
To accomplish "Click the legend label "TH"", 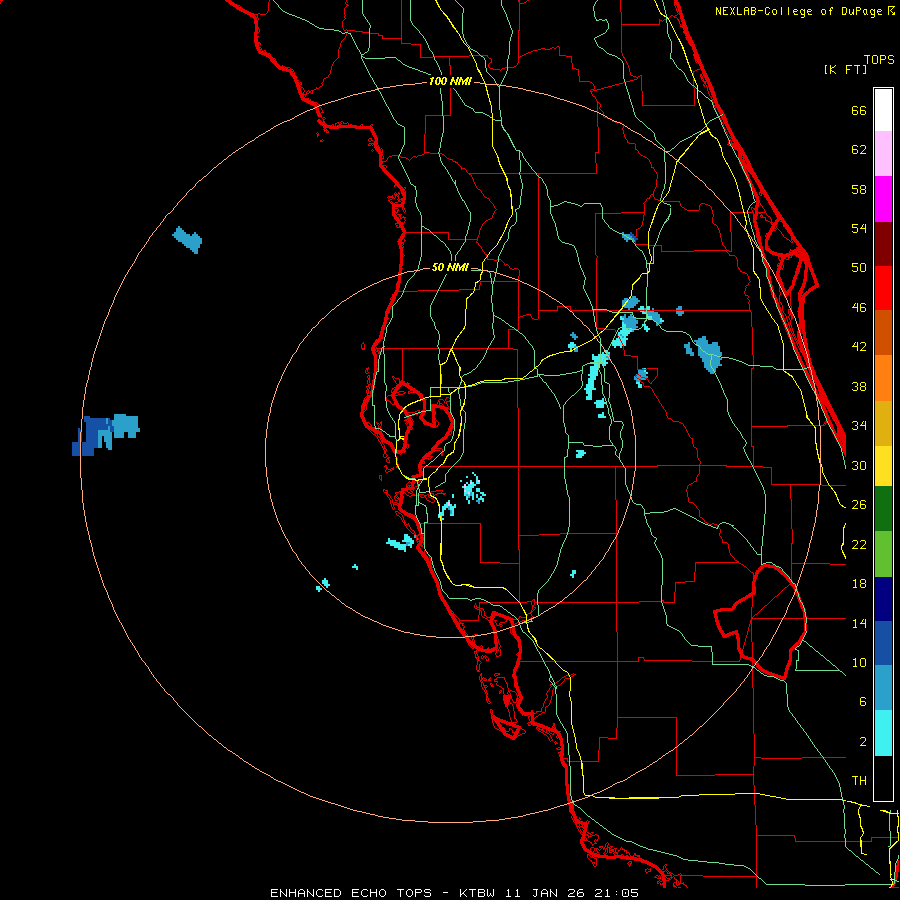I will tap(859, 781).
